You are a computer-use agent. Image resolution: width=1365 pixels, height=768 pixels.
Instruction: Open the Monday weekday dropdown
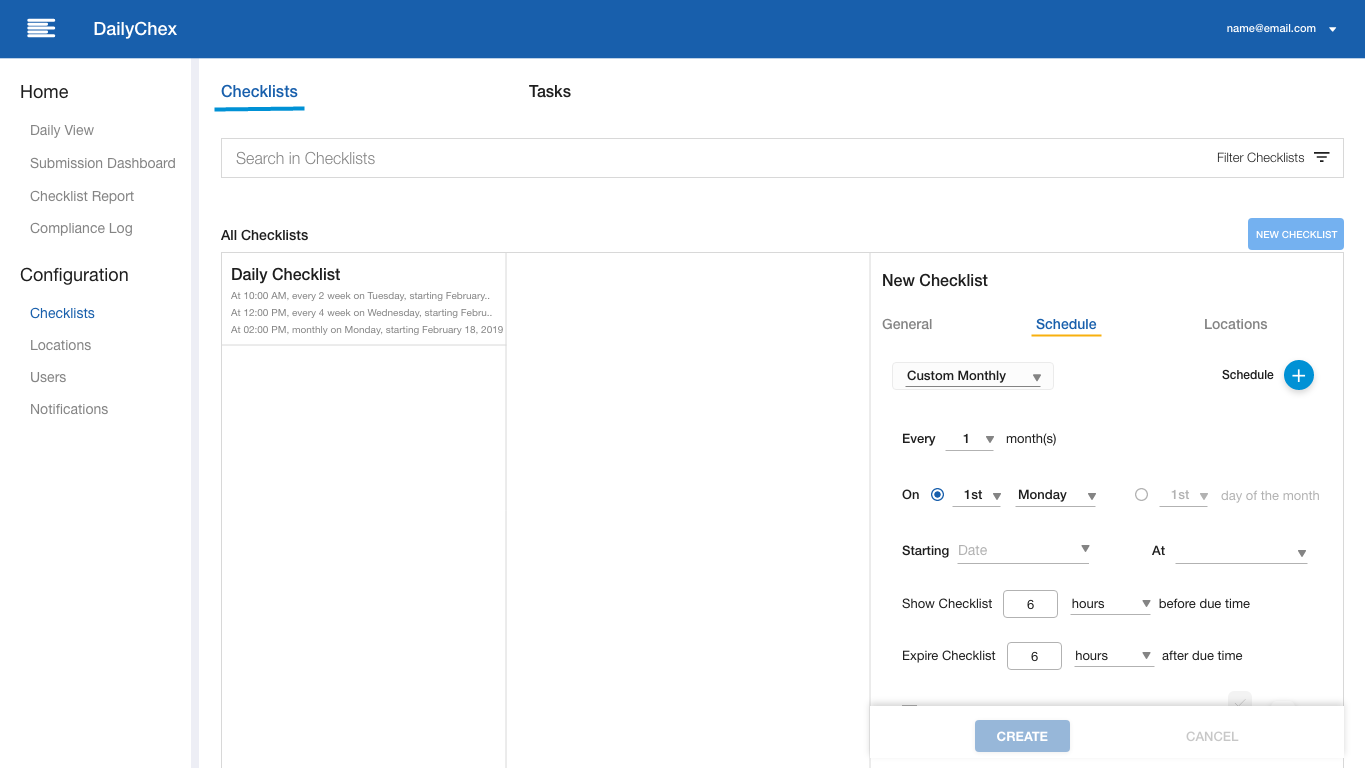[1056, 495]
